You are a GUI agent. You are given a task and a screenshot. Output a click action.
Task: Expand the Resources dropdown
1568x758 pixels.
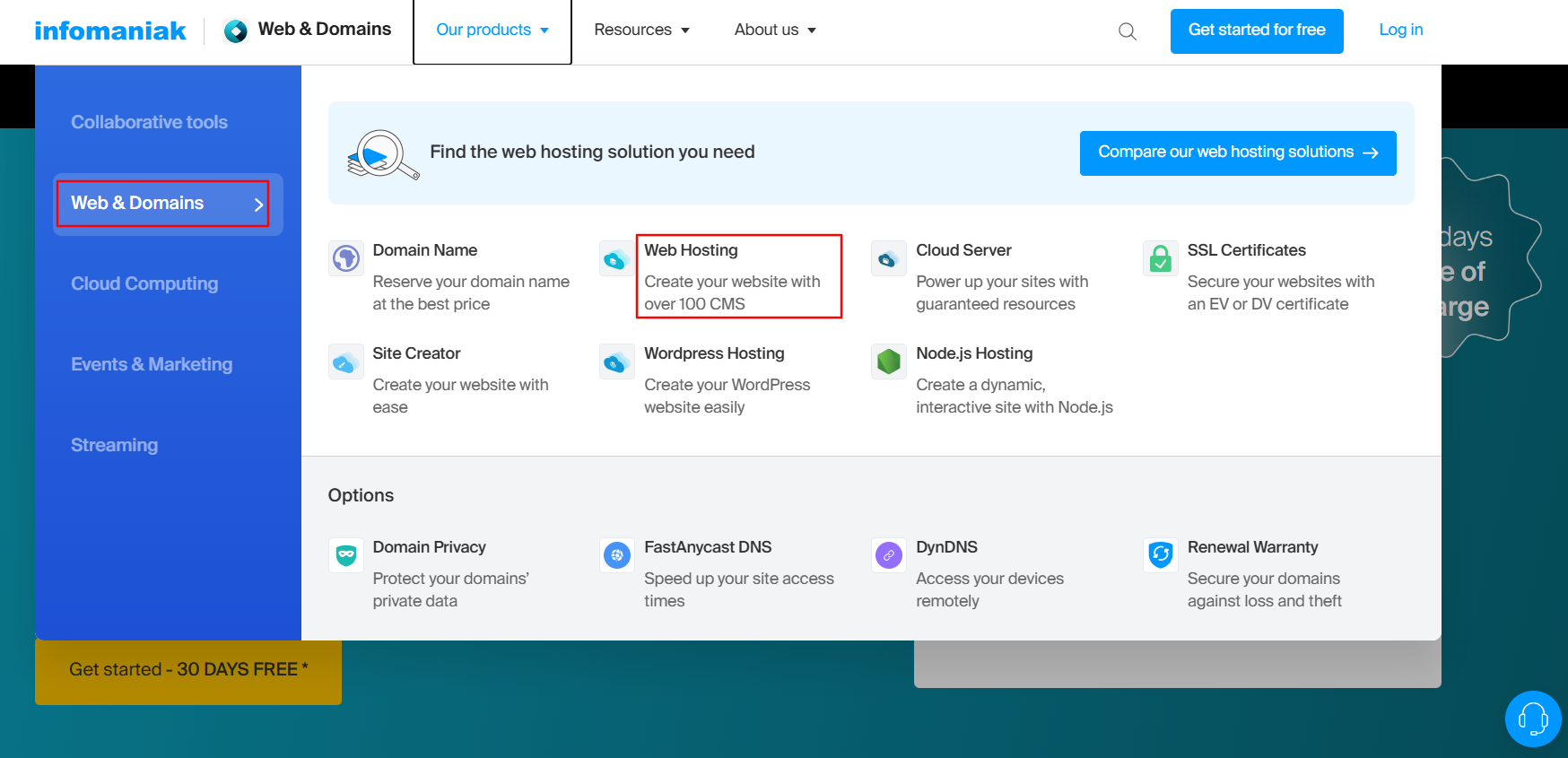642,30
